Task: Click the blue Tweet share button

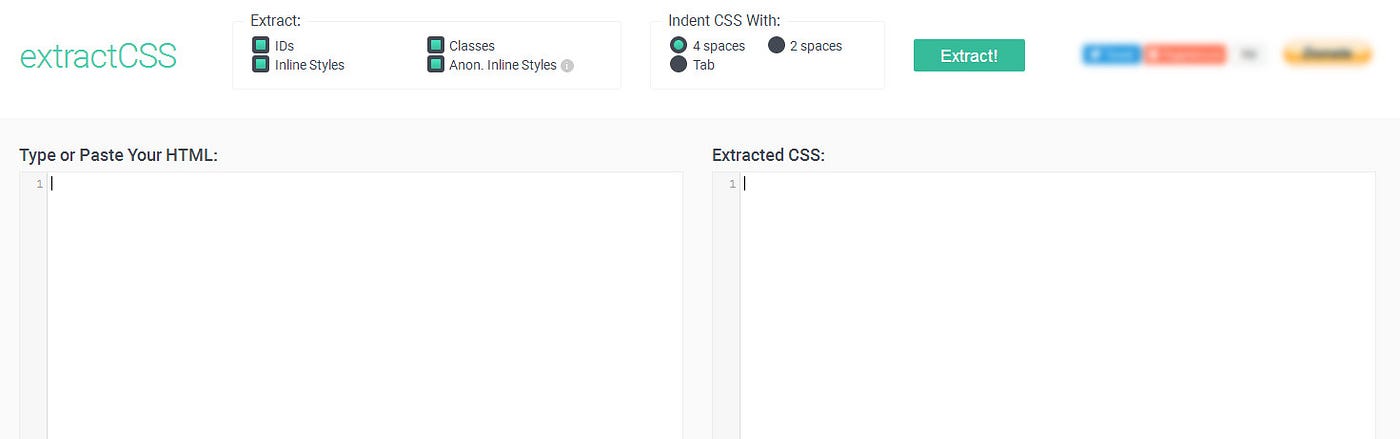Action: point(1111,54)
